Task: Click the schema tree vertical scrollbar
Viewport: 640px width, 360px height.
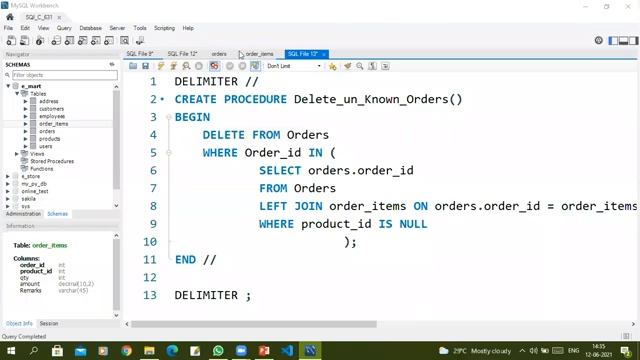Action: point(116,140)
